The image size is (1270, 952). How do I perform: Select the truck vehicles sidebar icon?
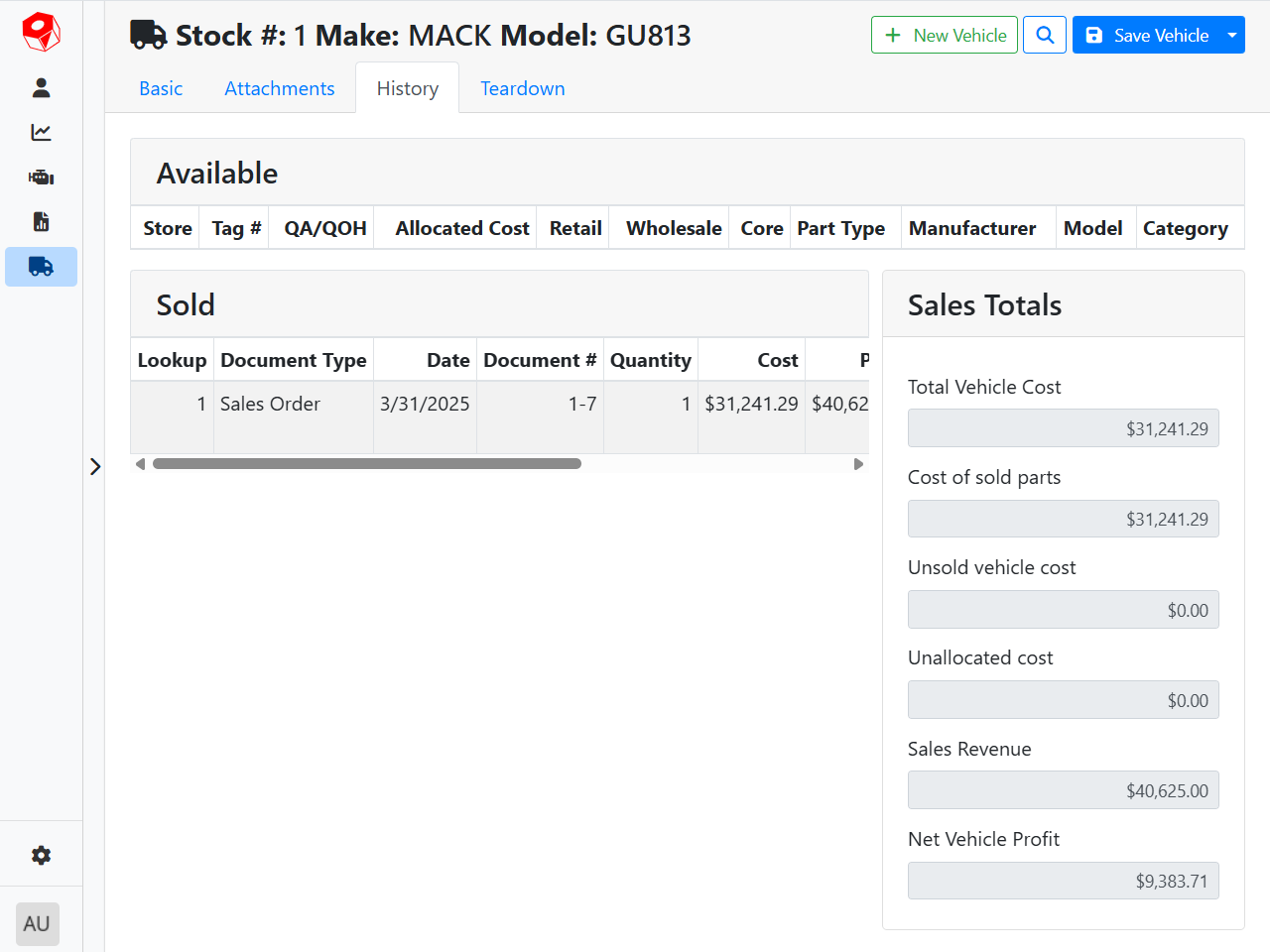tap(41, 267)
